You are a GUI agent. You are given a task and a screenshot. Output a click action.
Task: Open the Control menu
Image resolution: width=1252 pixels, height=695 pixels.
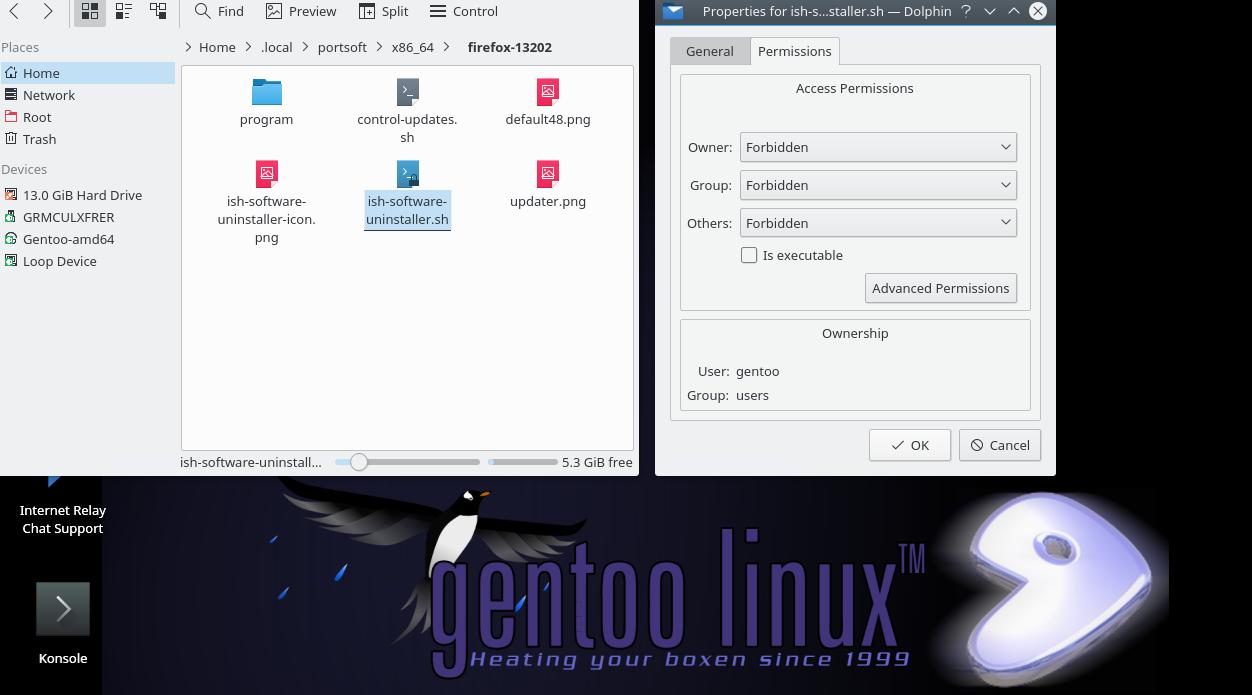tap(463, 11)
